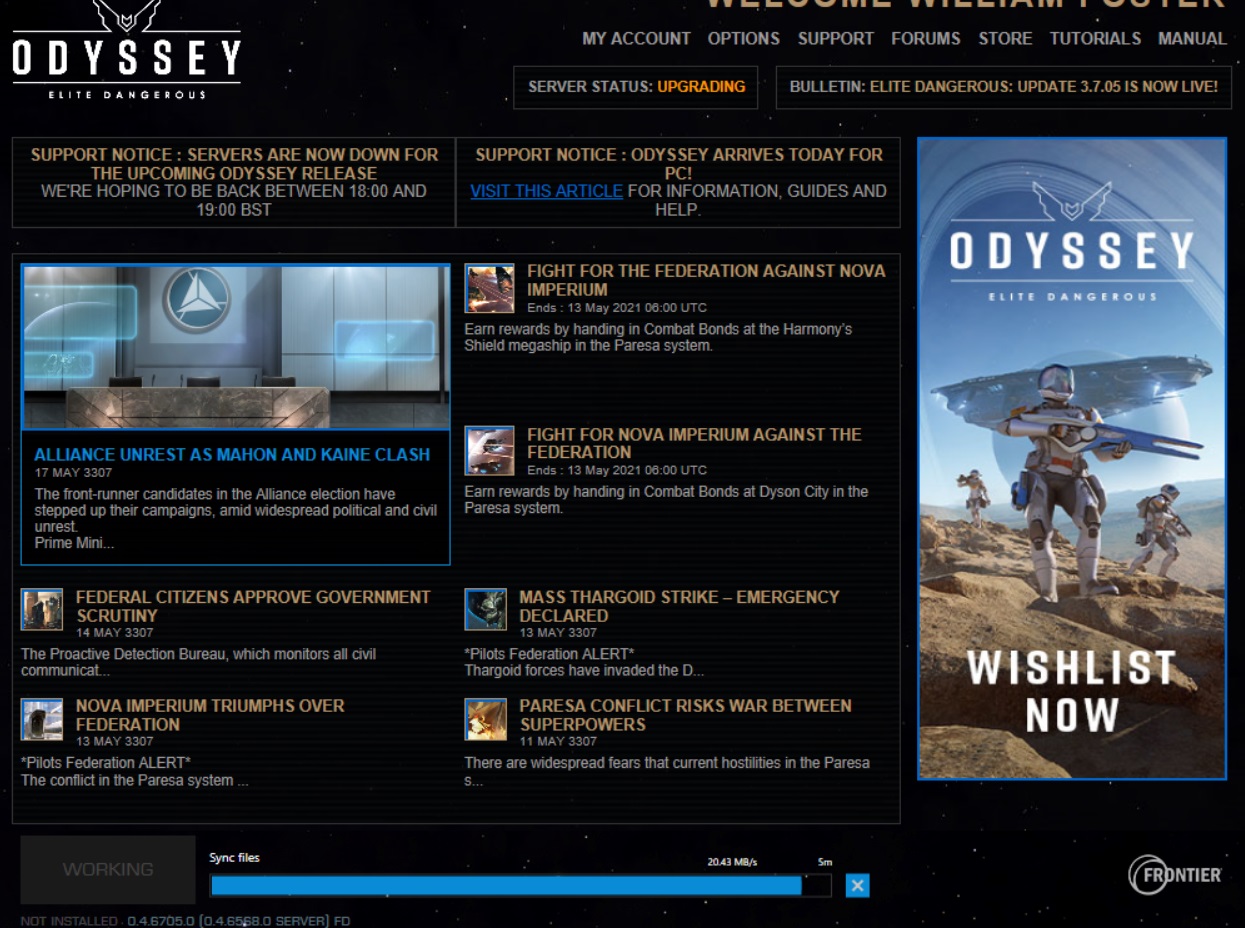Click the Harmony's Shield megaship description
Screen dimensions: 1245x928
point(658,337)
